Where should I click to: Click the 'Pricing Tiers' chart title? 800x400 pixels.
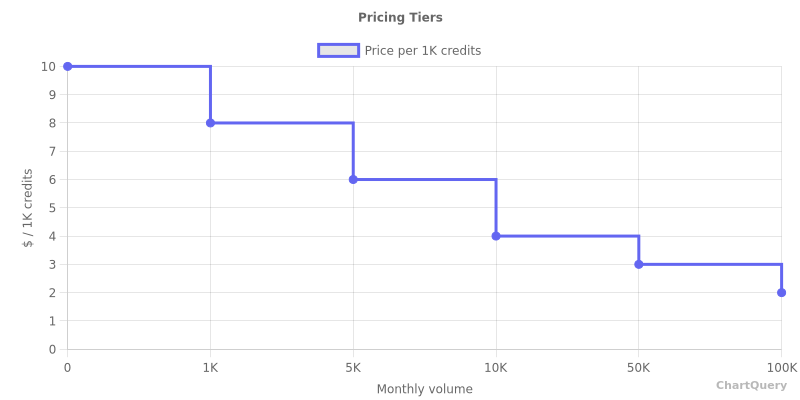[x=400, y=18]
